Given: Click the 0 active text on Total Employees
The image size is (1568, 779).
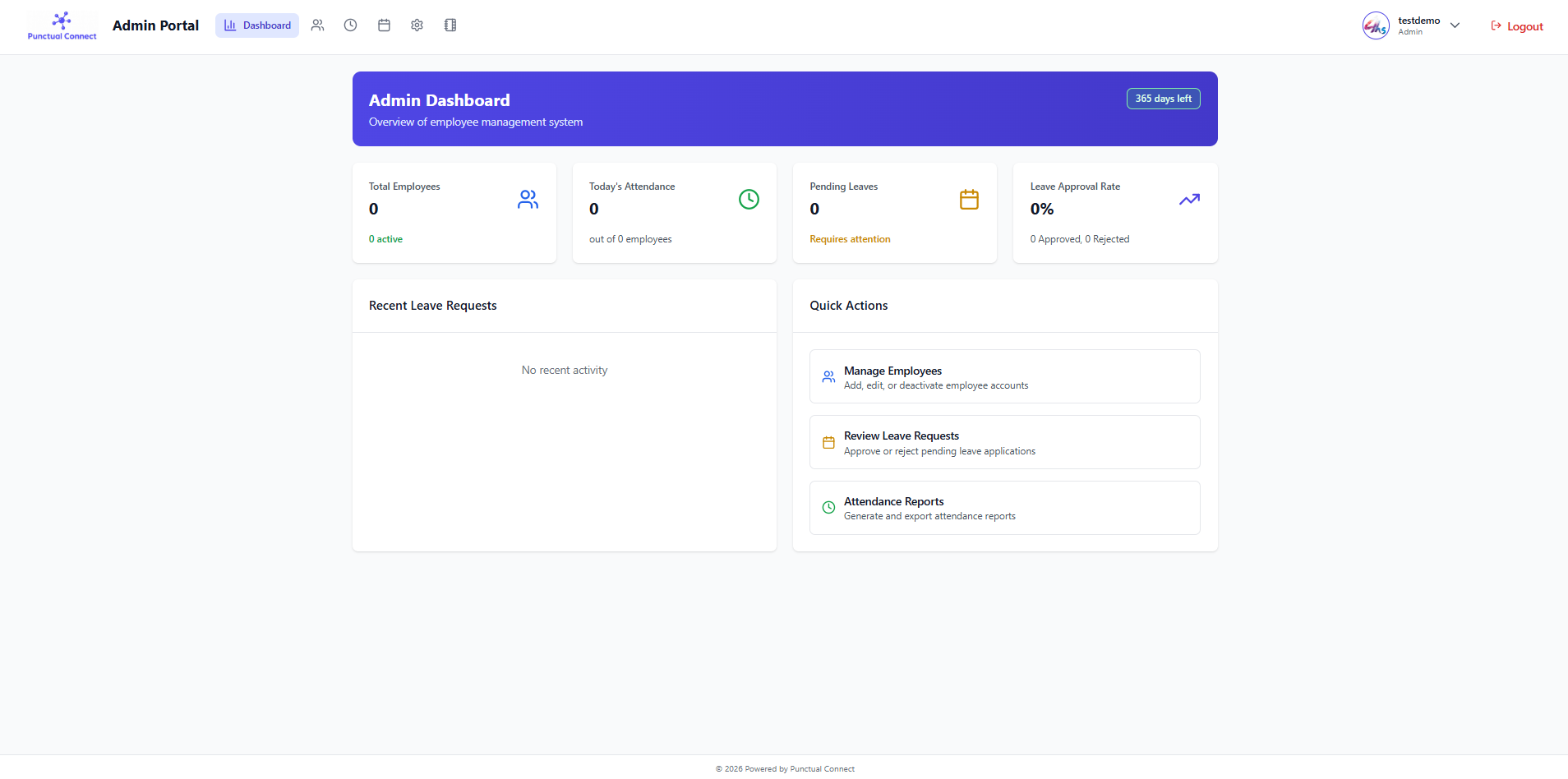Looking at the screenshot, I should (385, 238).
